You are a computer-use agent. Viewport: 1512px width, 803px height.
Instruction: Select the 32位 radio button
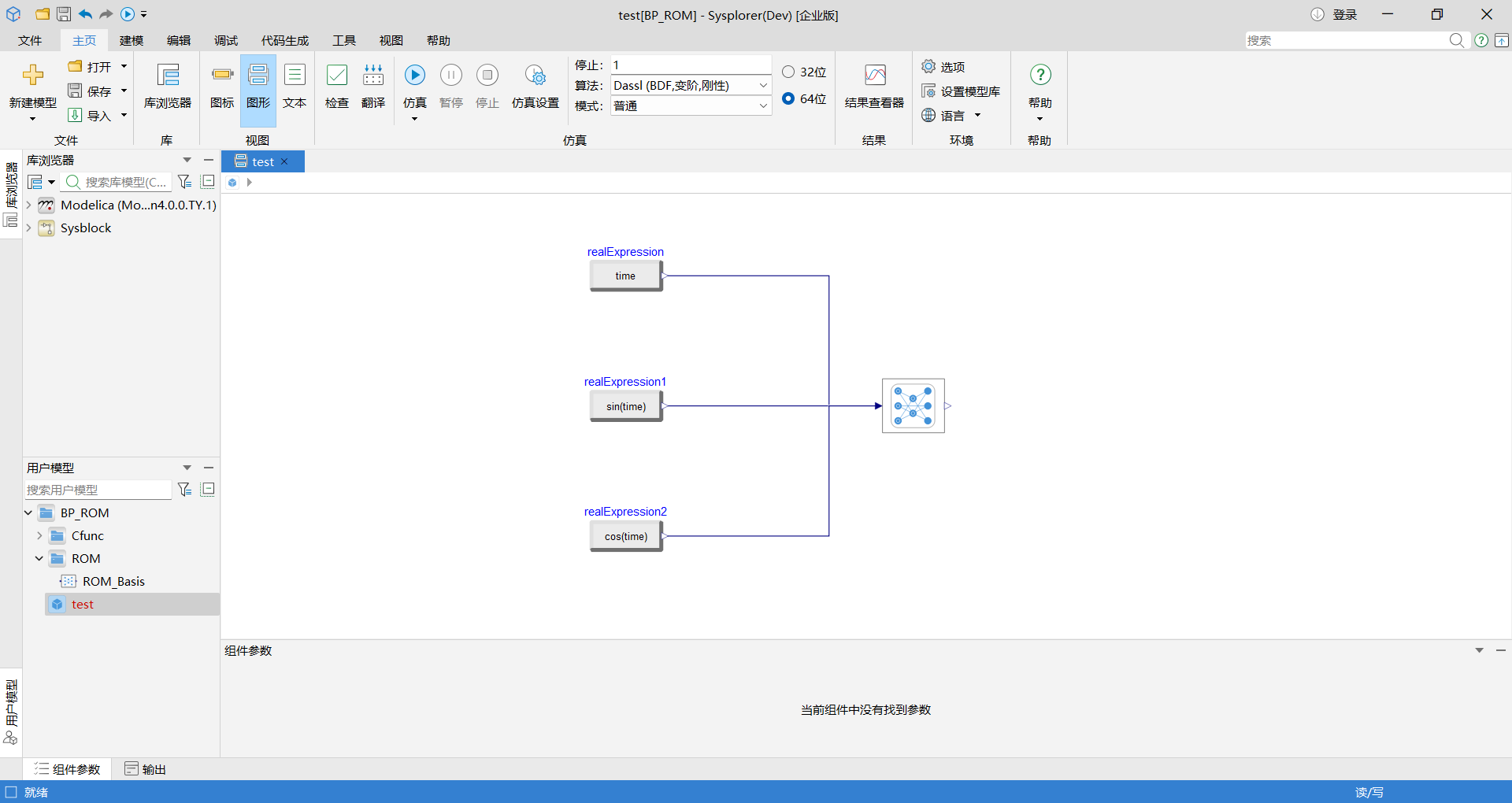(x=788, y=72)
